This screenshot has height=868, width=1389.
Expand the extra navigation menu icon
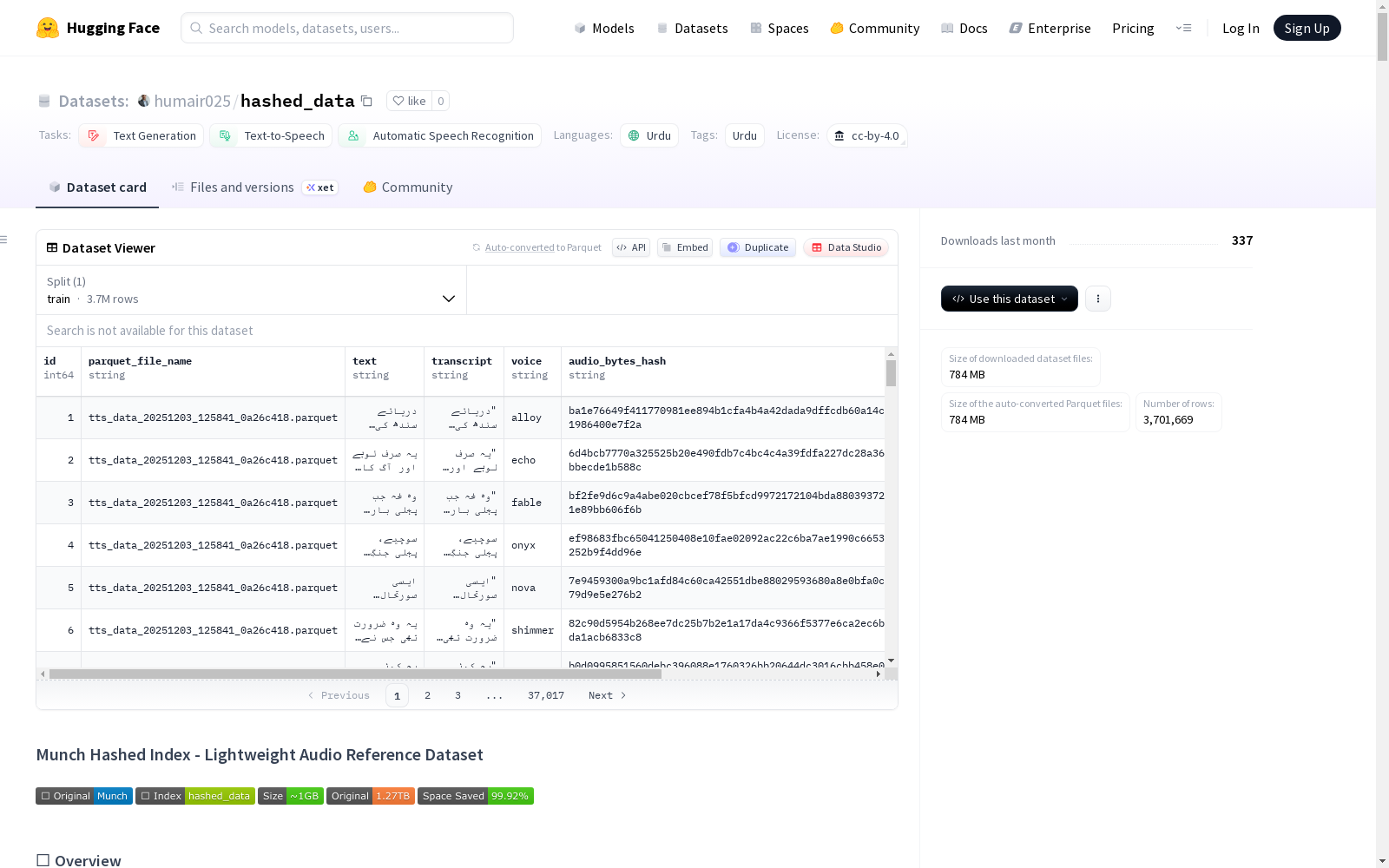pyautogui.click(x=1183, y=28)
